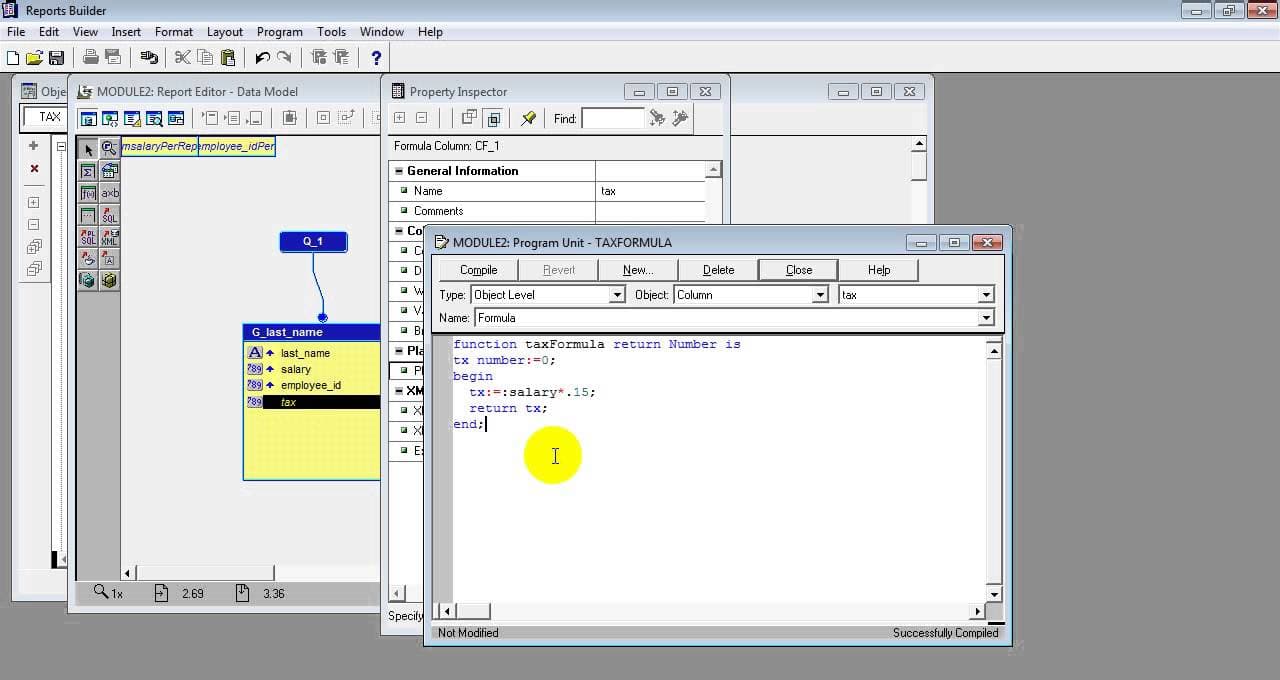Click the Find input field

click(612, 119)
